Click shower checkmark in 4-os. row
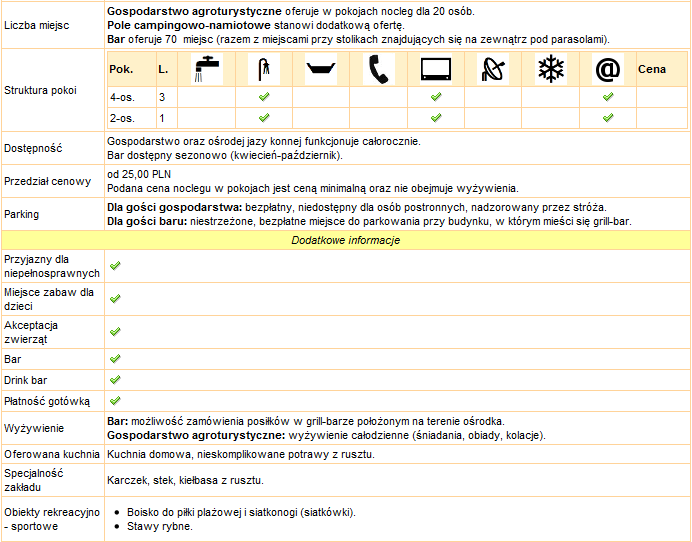692x542 pixels. (x=264, y=97)
